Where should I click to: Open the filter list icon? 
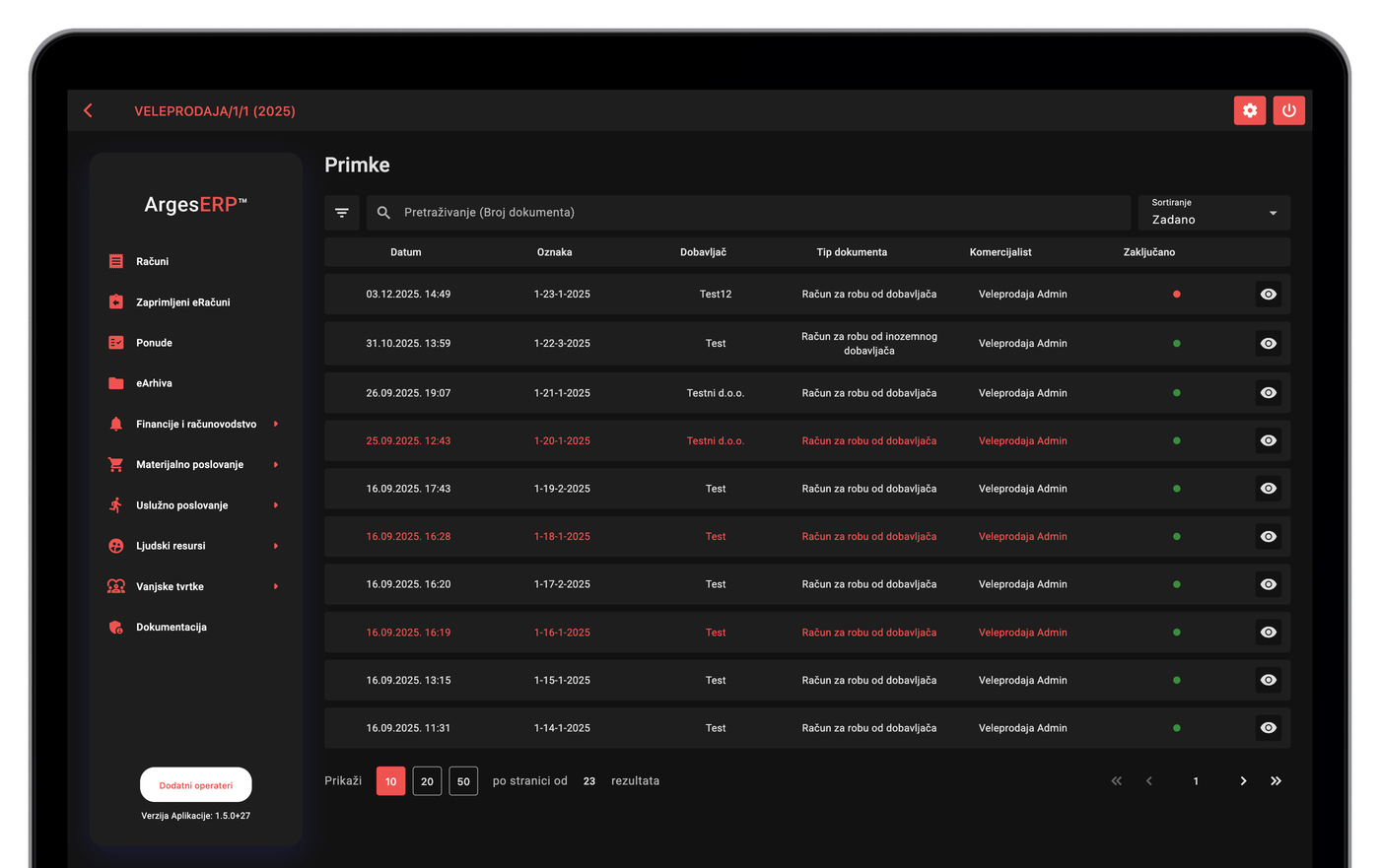[341, 213]
